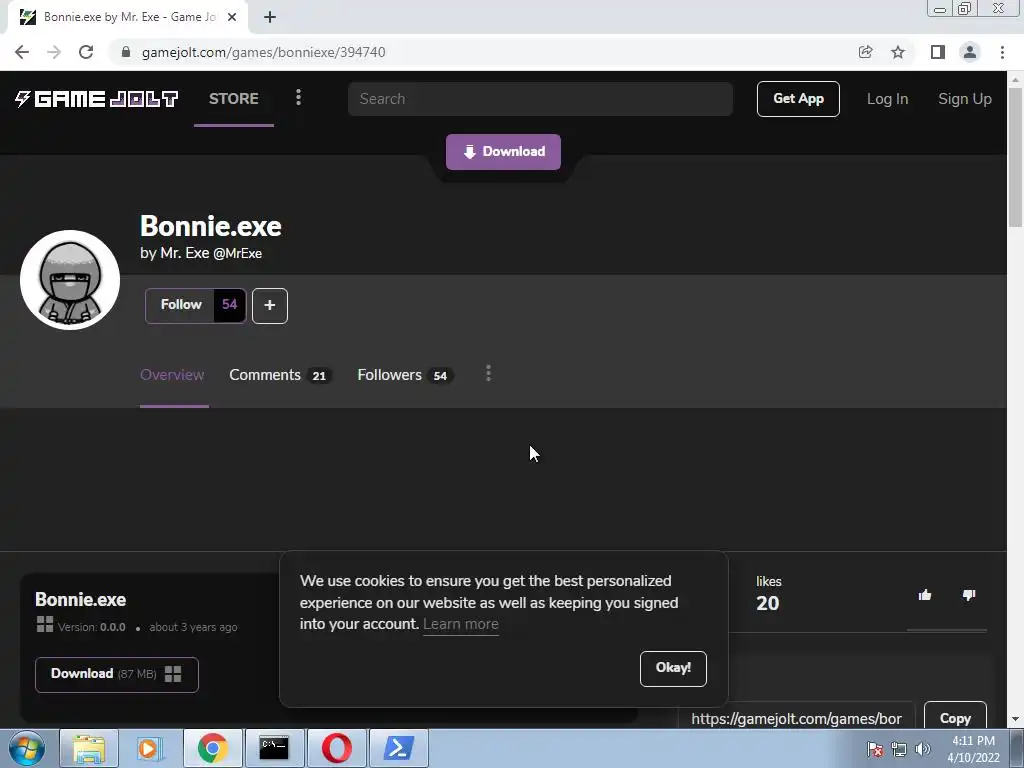Click the Get App button

pos(798,99)
